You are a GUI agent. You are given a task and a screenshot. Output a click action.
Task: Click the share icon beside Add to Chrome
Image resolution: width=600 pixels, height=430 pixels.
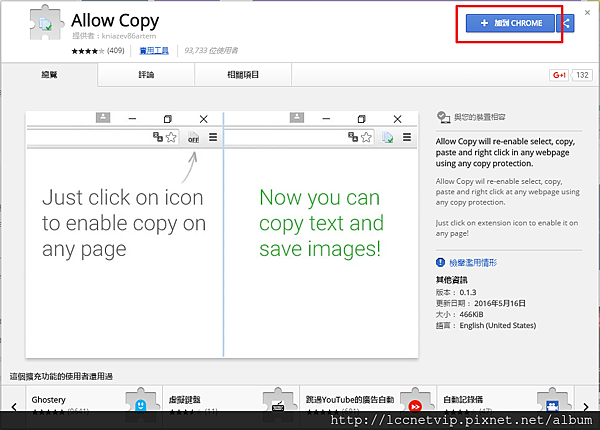tap(568, 23)
